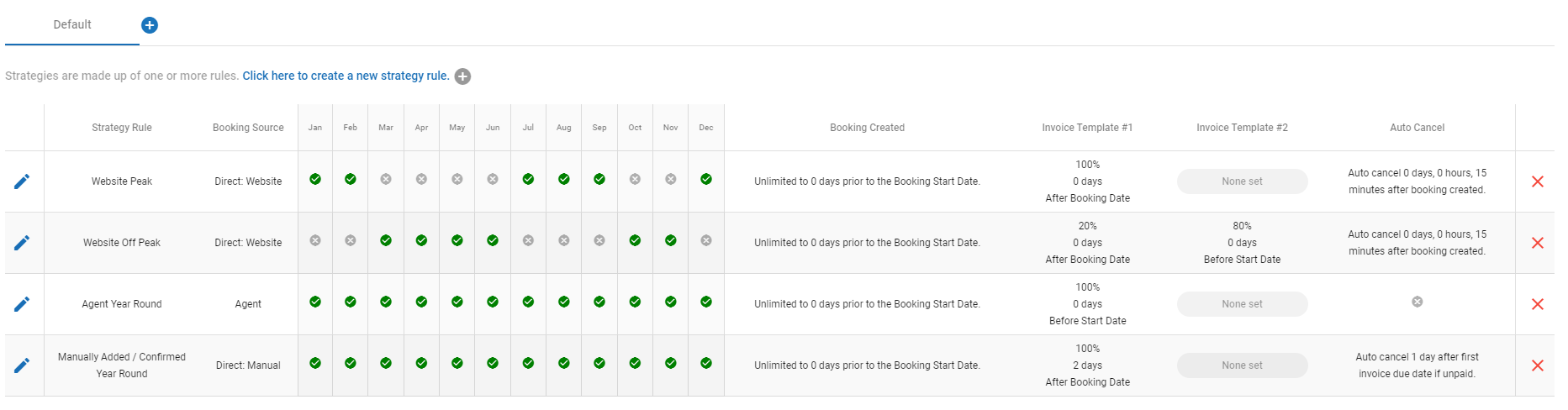Choose Invoice Template #2 for Manually Added rule

(1242, 365)
